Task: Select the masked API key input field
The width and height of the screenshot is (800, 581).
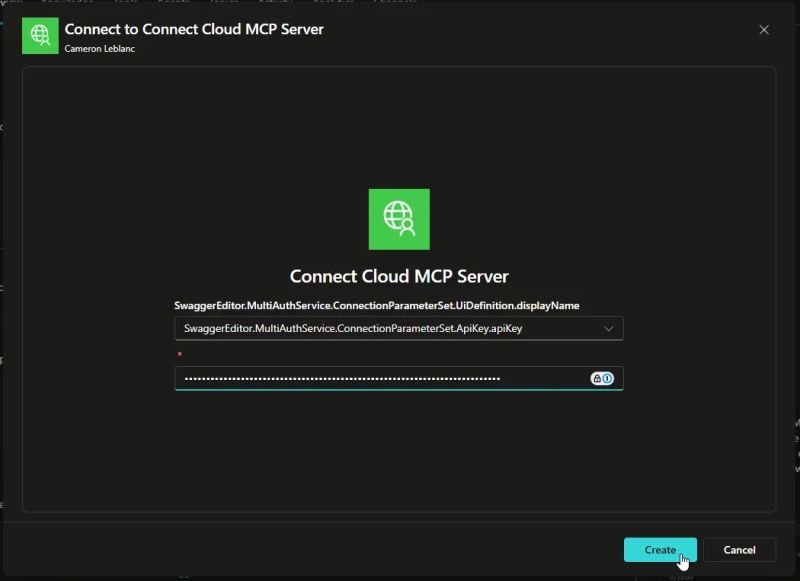Action: tap(380, 378)
